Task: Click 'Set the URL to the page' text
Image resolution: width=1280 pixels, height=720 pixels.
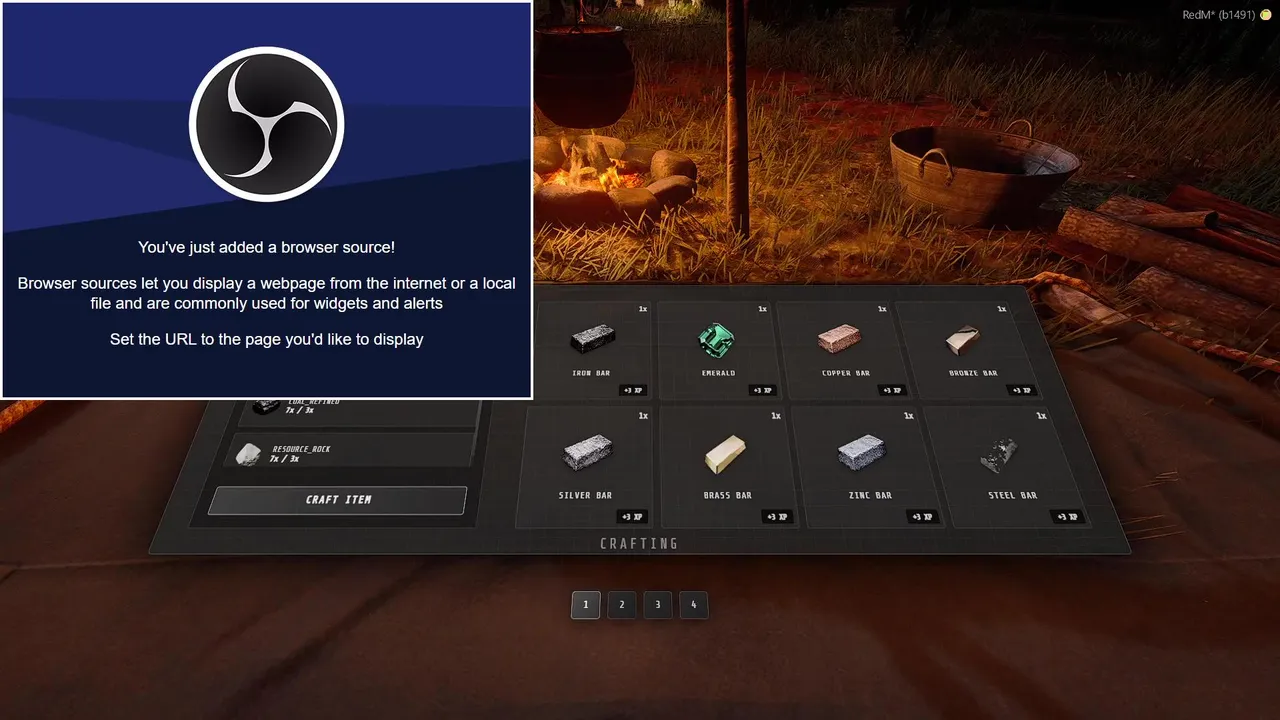Action: pos(267,339)
